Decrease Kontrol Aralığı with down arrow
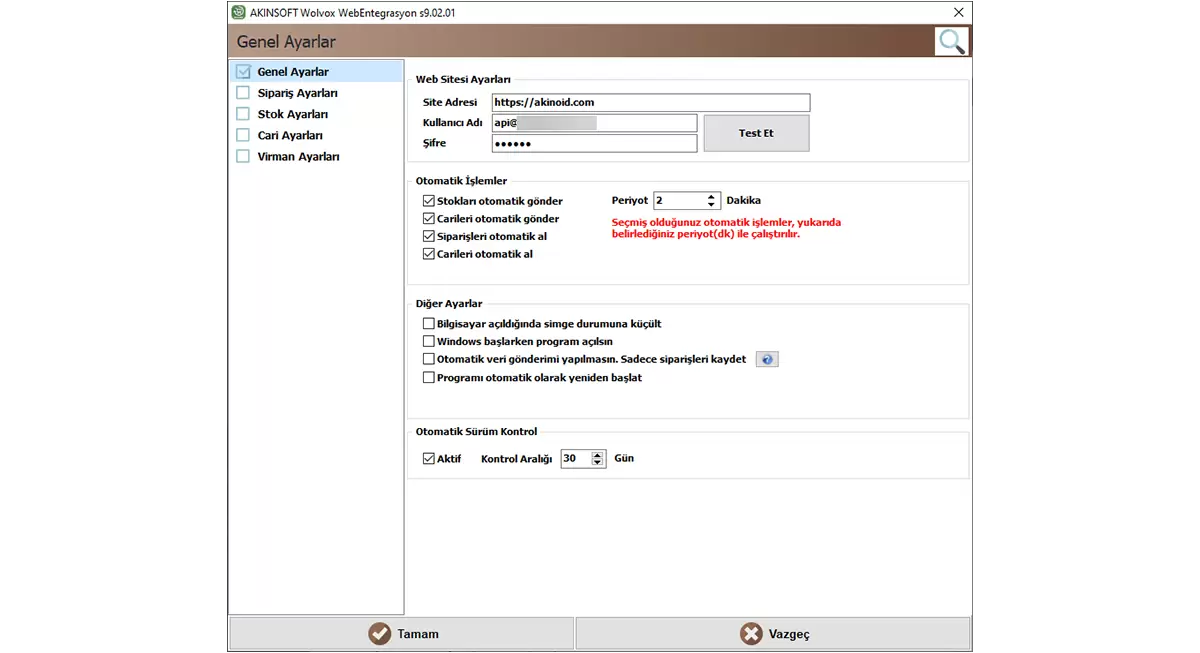This screenshot has width=1200, height=653. click(x=598, y=463)
